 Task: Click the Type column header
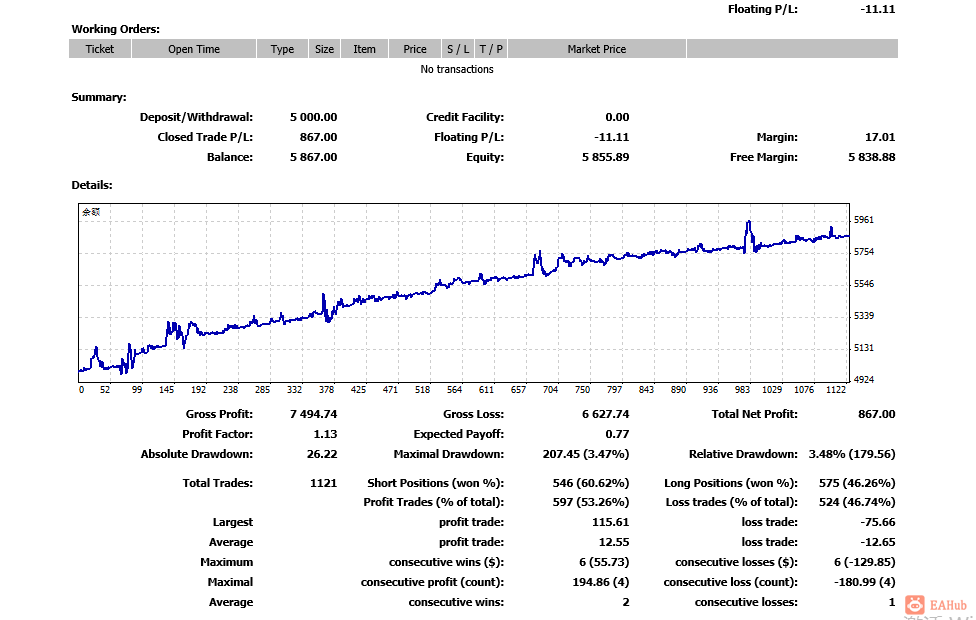coord(282,49)
